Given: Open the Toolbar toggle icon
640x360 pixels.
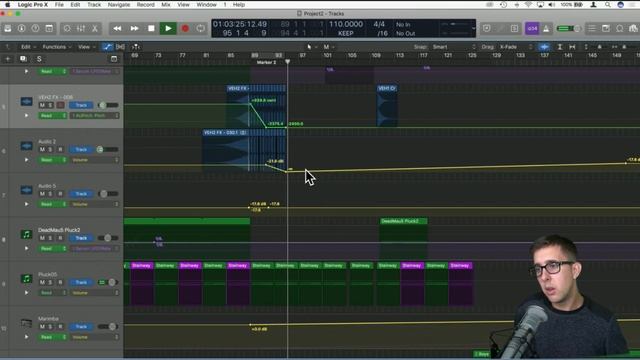Looking at the screenshot, I should point(49,29).
